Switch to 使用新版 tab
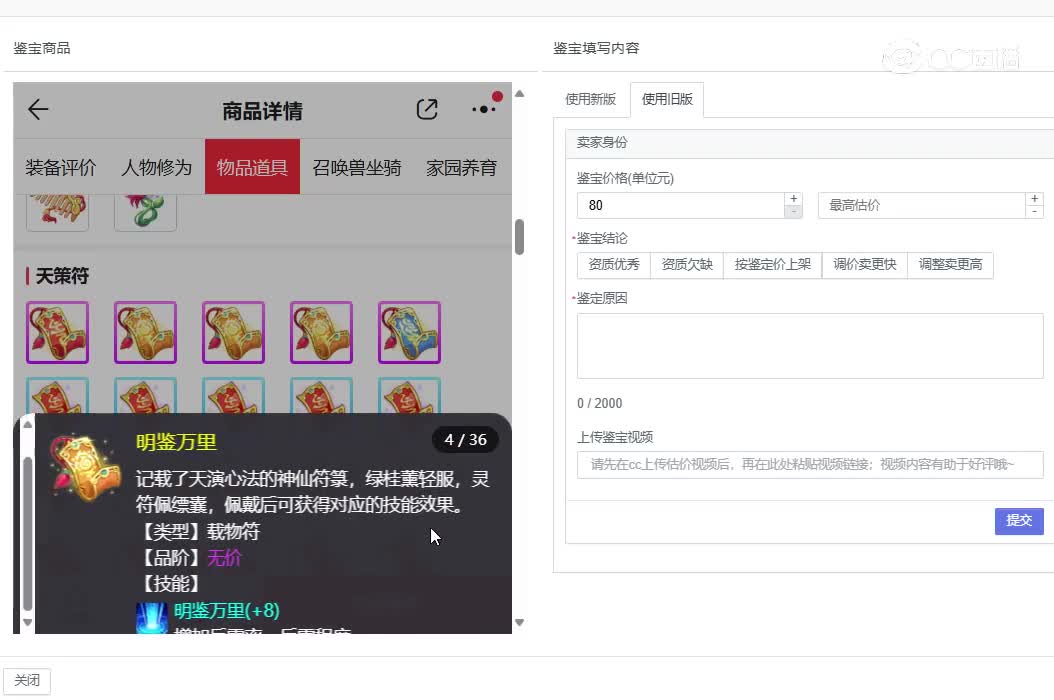The height and width of the screenshot is (700, 1054). [591, 100]
